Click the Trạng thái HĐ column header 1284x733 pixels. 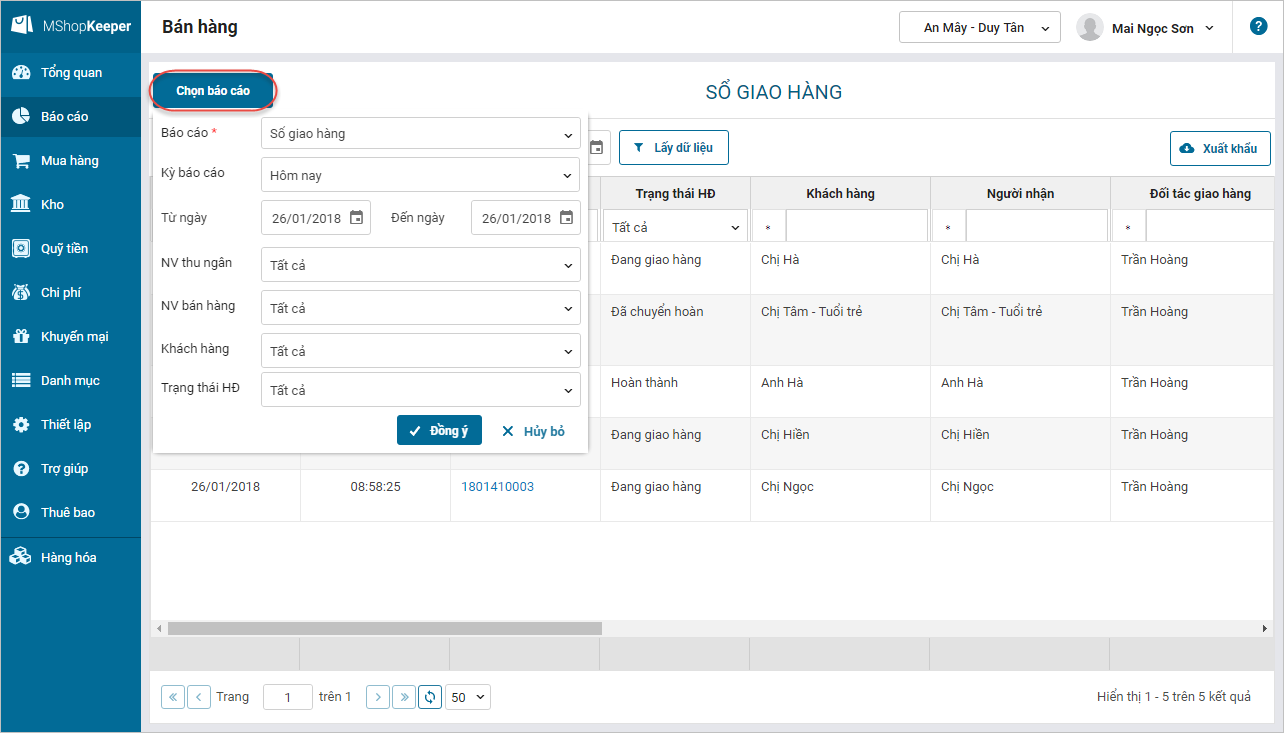675,193
